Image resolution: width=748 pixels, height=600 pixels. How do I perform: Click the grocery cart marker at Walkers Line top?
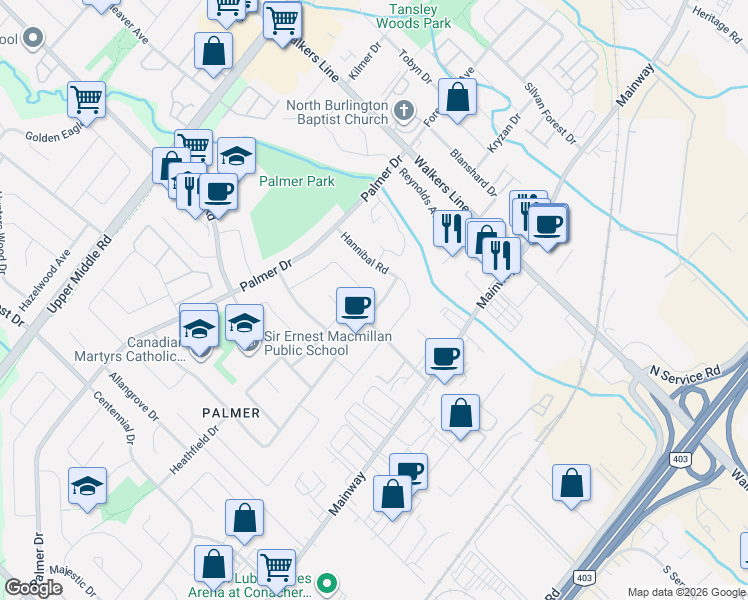tap(282, 21)
